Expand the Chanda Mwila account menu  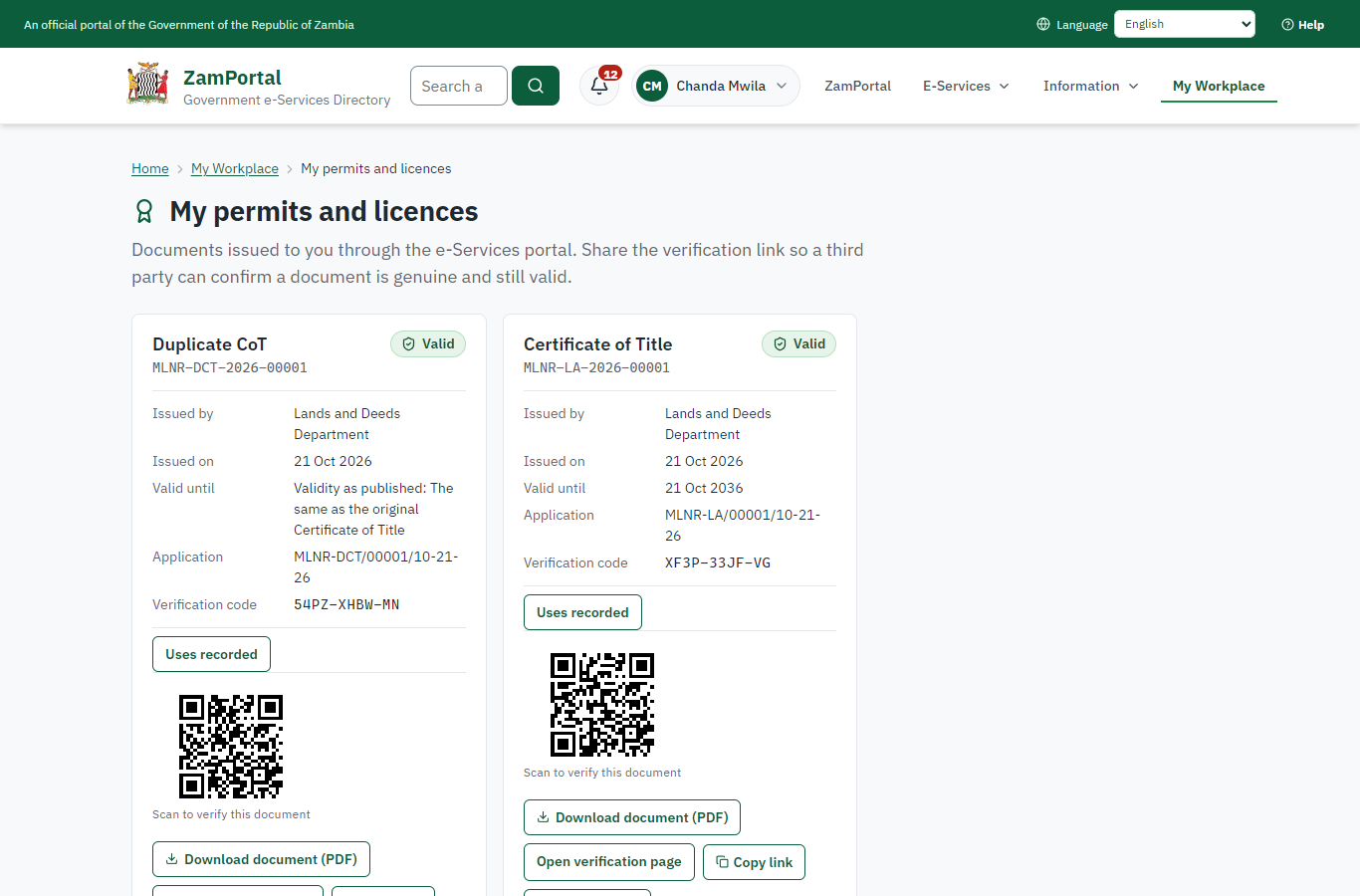tap(716, 86)
